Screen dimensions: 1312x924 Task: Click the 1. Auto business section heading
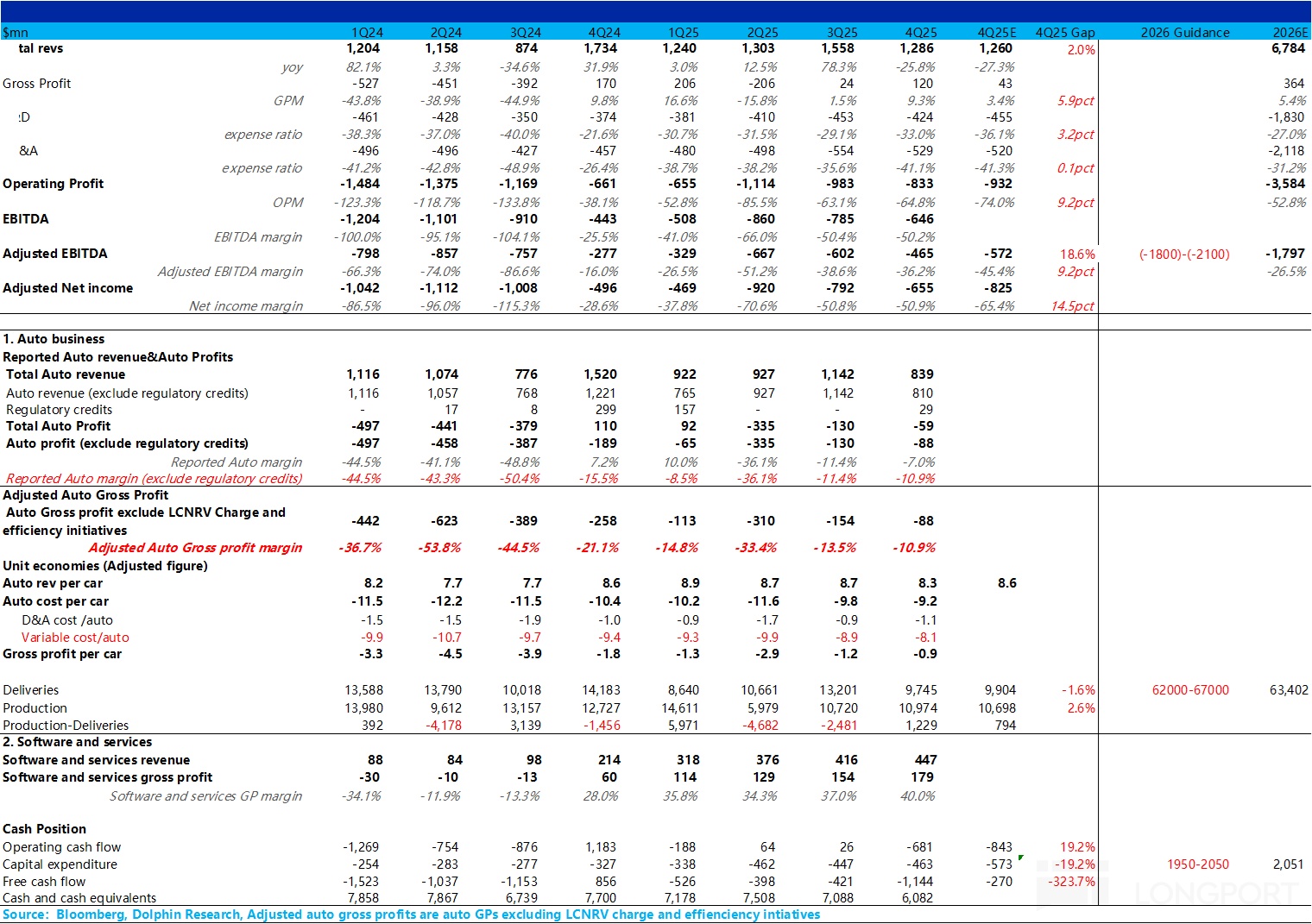pyautogui.click(x=54, y=339)
